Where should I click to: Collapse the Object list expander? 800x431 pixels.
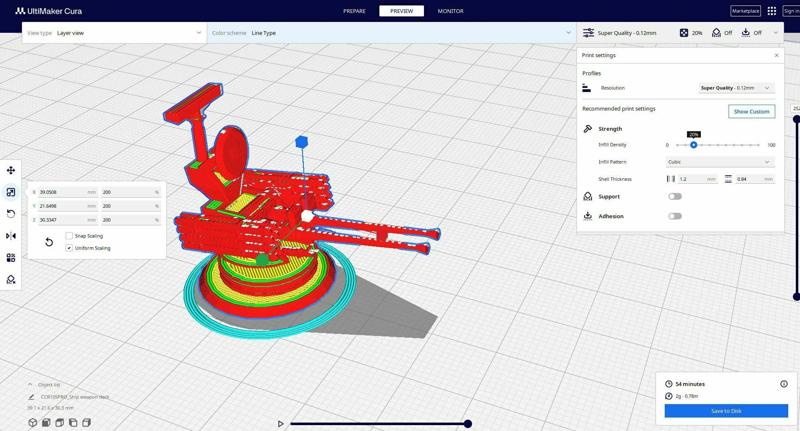click(30, 385)
